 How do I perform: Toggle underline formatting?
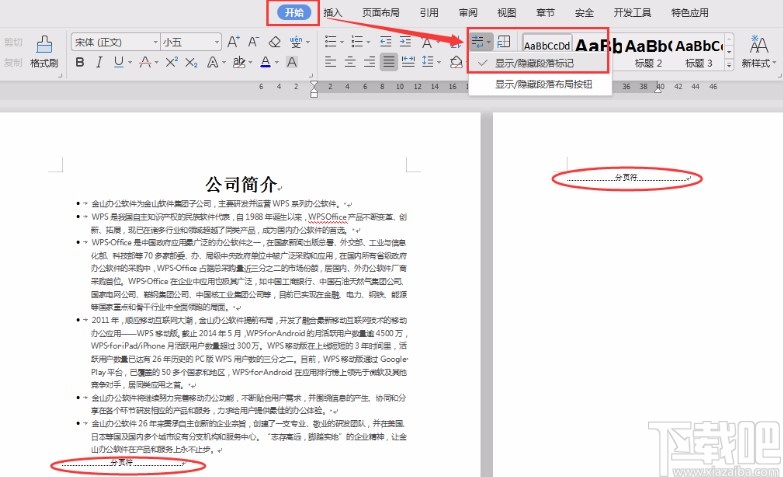click(118, 62)
